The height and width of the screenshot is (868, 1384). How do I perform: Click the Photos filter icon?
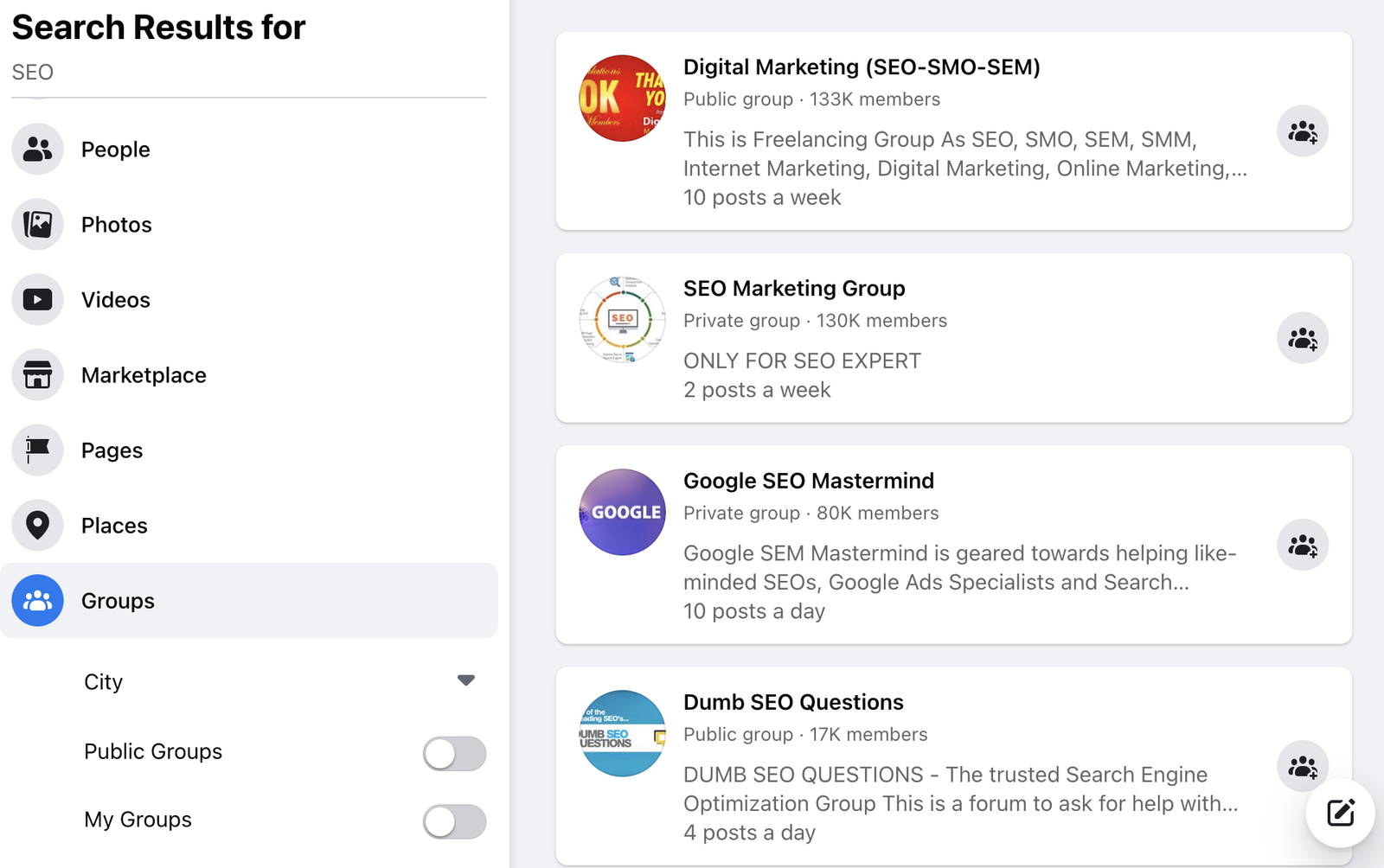tap(37, 224)
